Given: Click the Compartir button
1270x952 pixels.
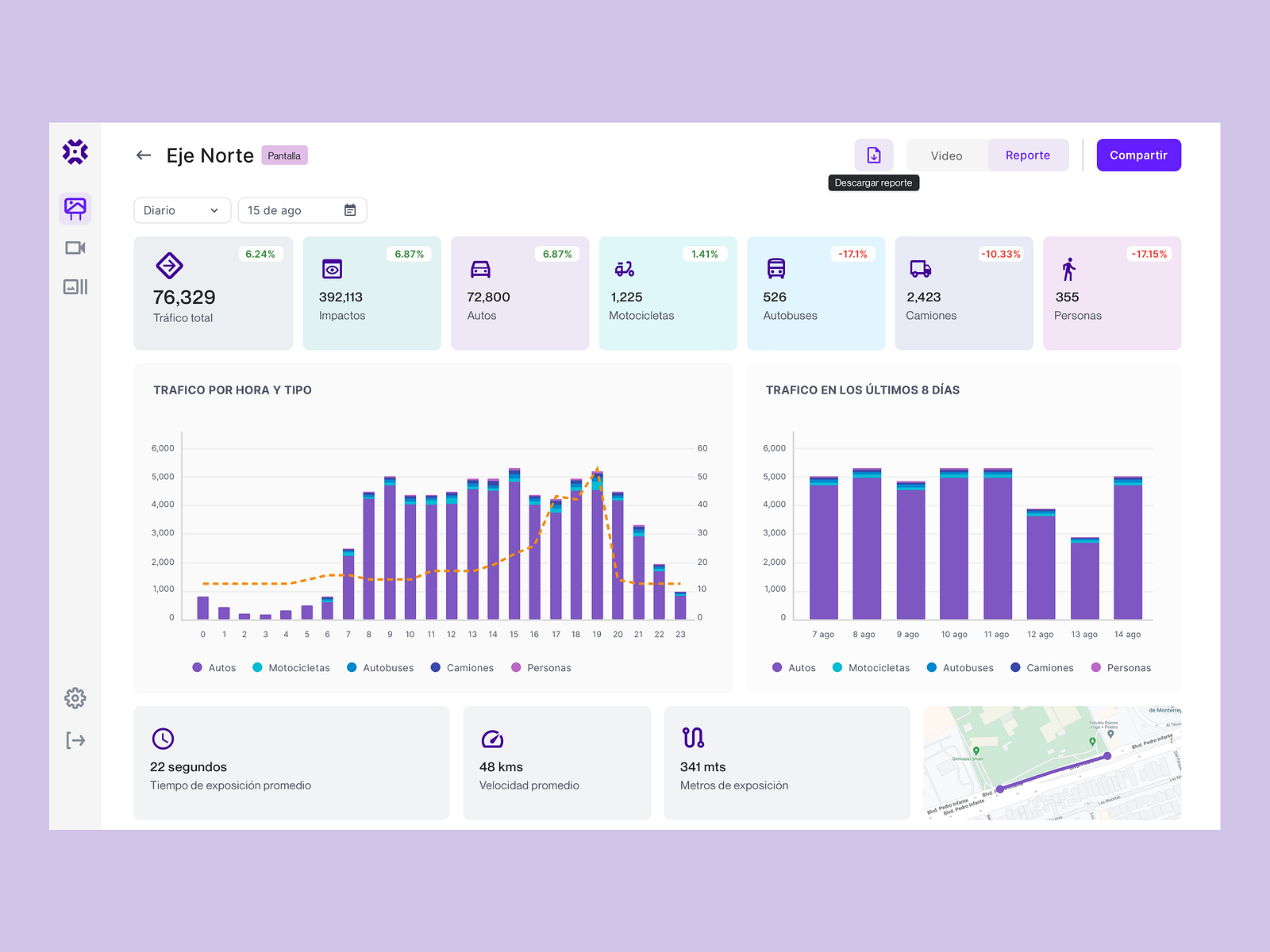Looking at the screenshot, I should pos(1138,155).
